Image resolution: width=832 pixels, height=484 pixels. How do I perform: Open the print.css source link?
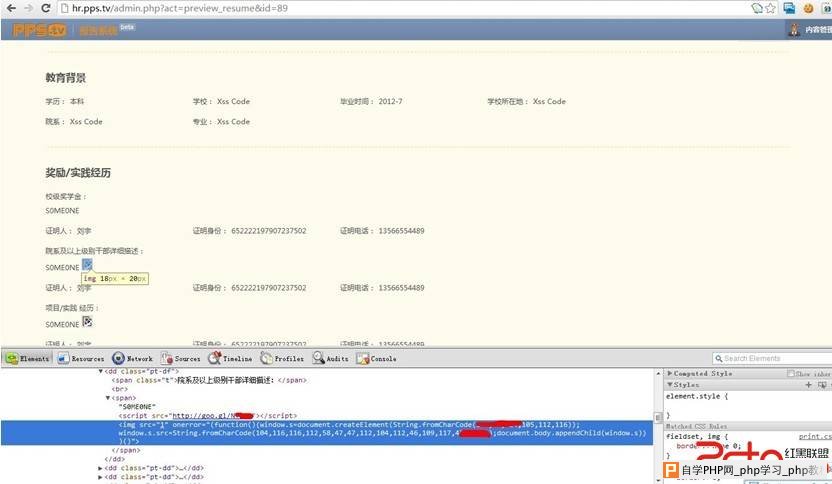(x=814, y=436)
